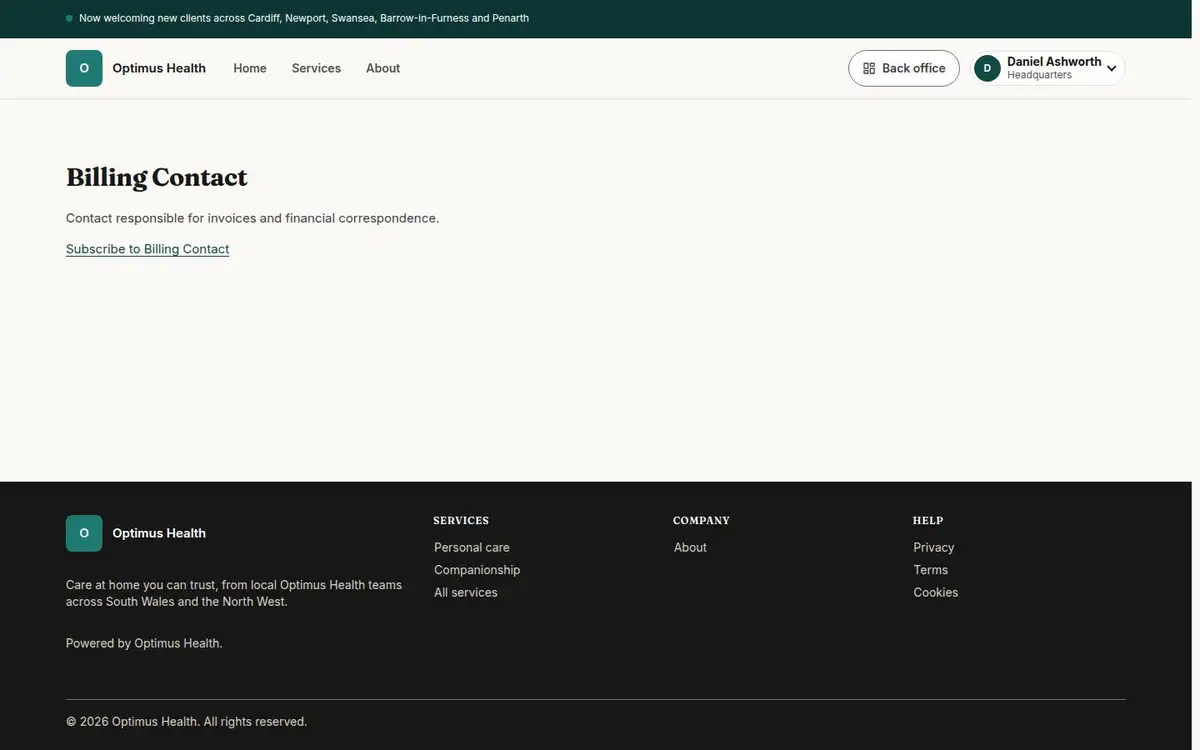1200x750 pixels.
Task: Open the Home navigation item
Action: click(250, 68)
